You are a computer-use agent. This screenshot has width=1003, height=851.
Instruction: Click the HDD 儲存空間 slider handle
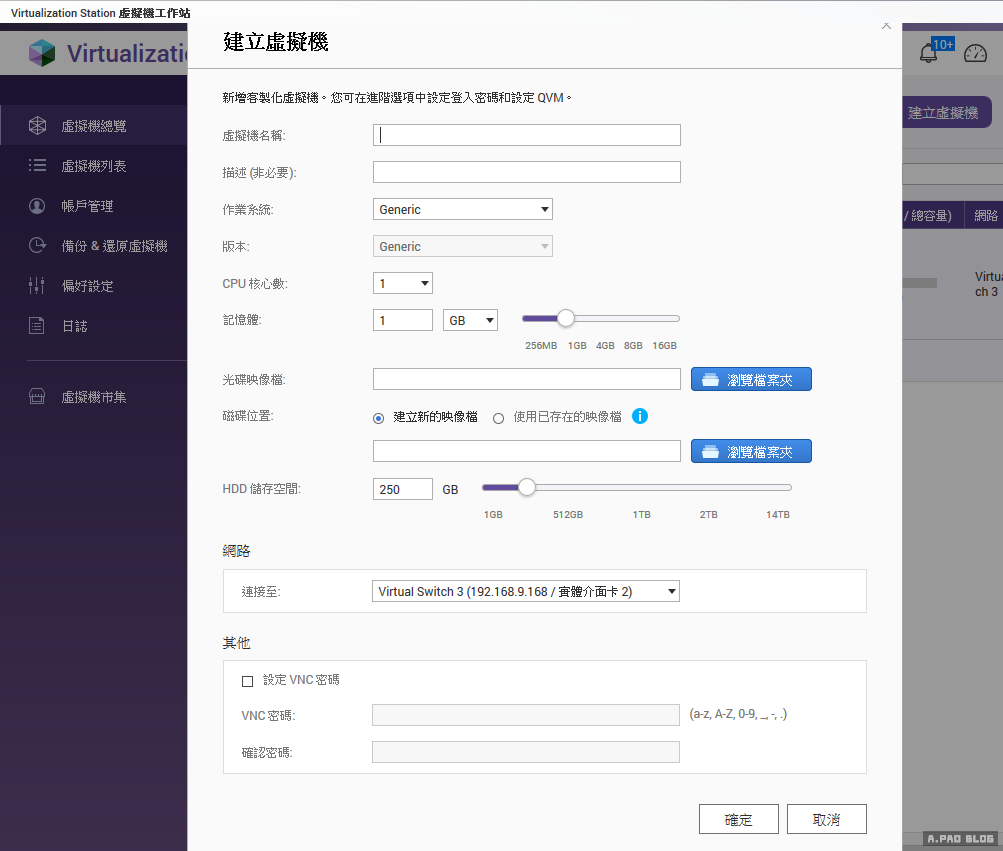click(x=526, y=488)
